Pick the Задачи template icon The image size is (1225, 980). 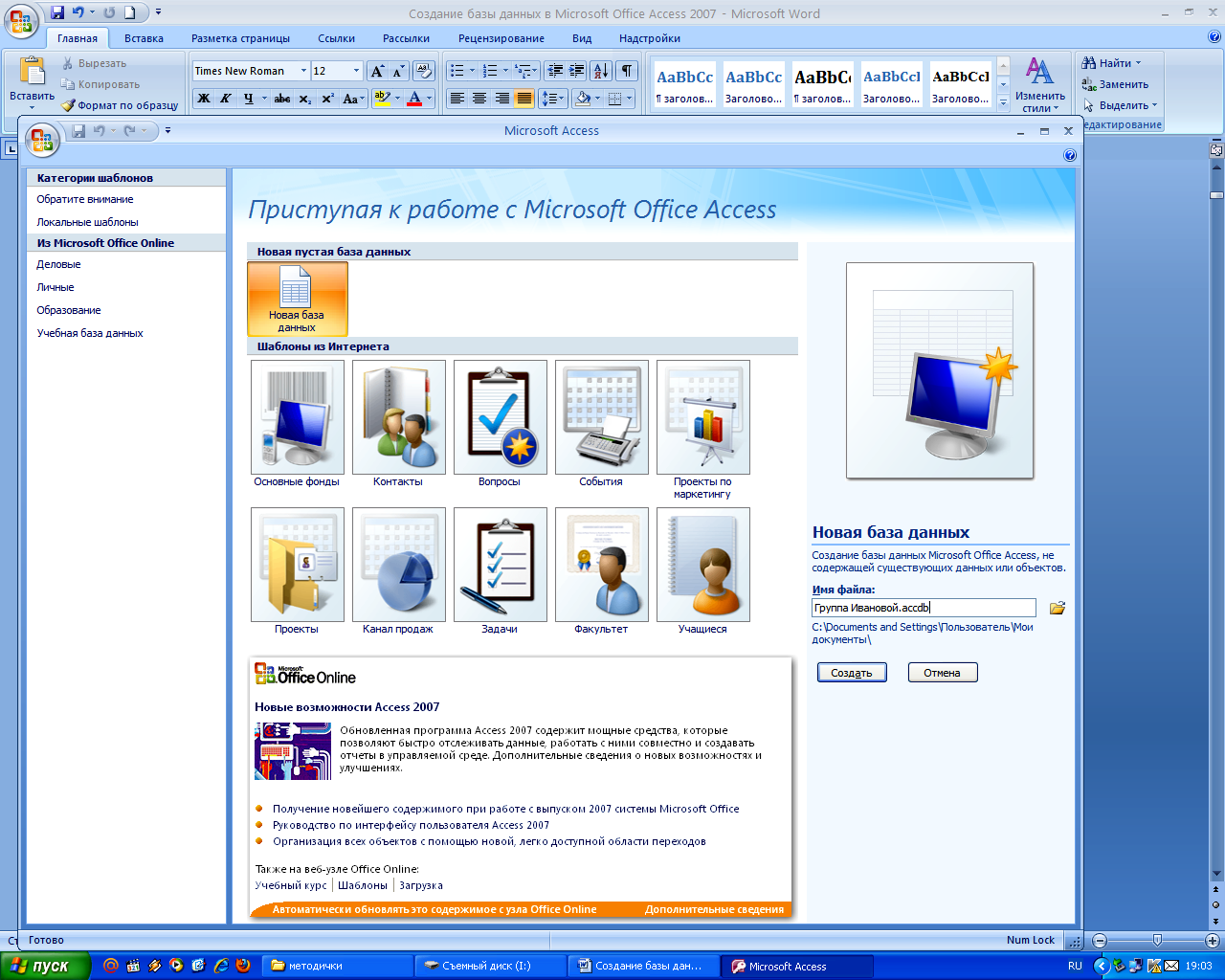pos(500,565)
